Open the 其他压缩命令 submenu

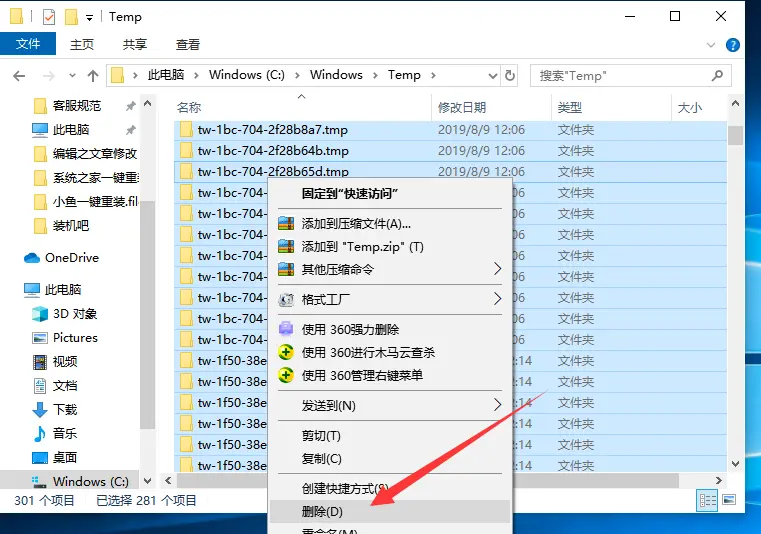[x=390, y=269]
